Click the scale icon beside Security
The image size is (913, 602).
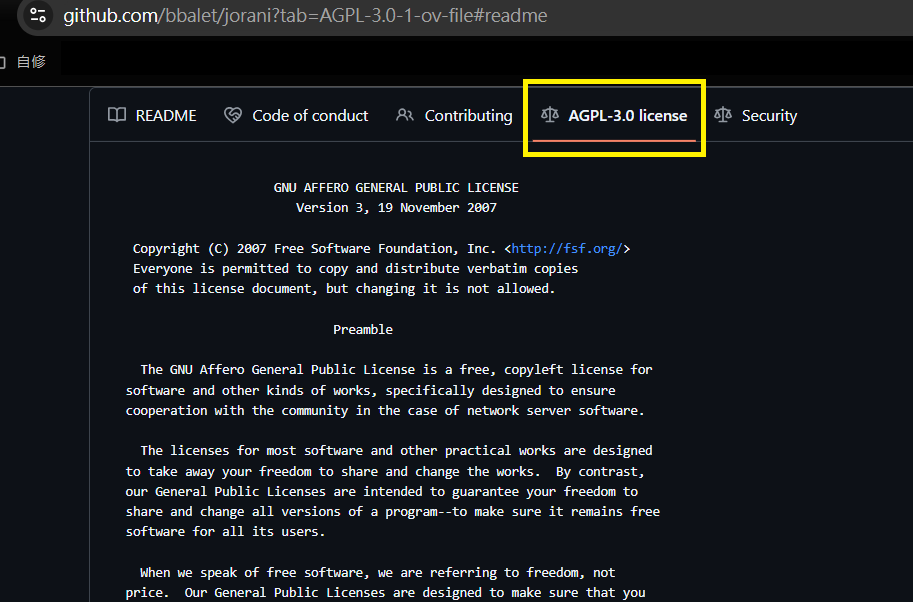(x=723, y=115)
